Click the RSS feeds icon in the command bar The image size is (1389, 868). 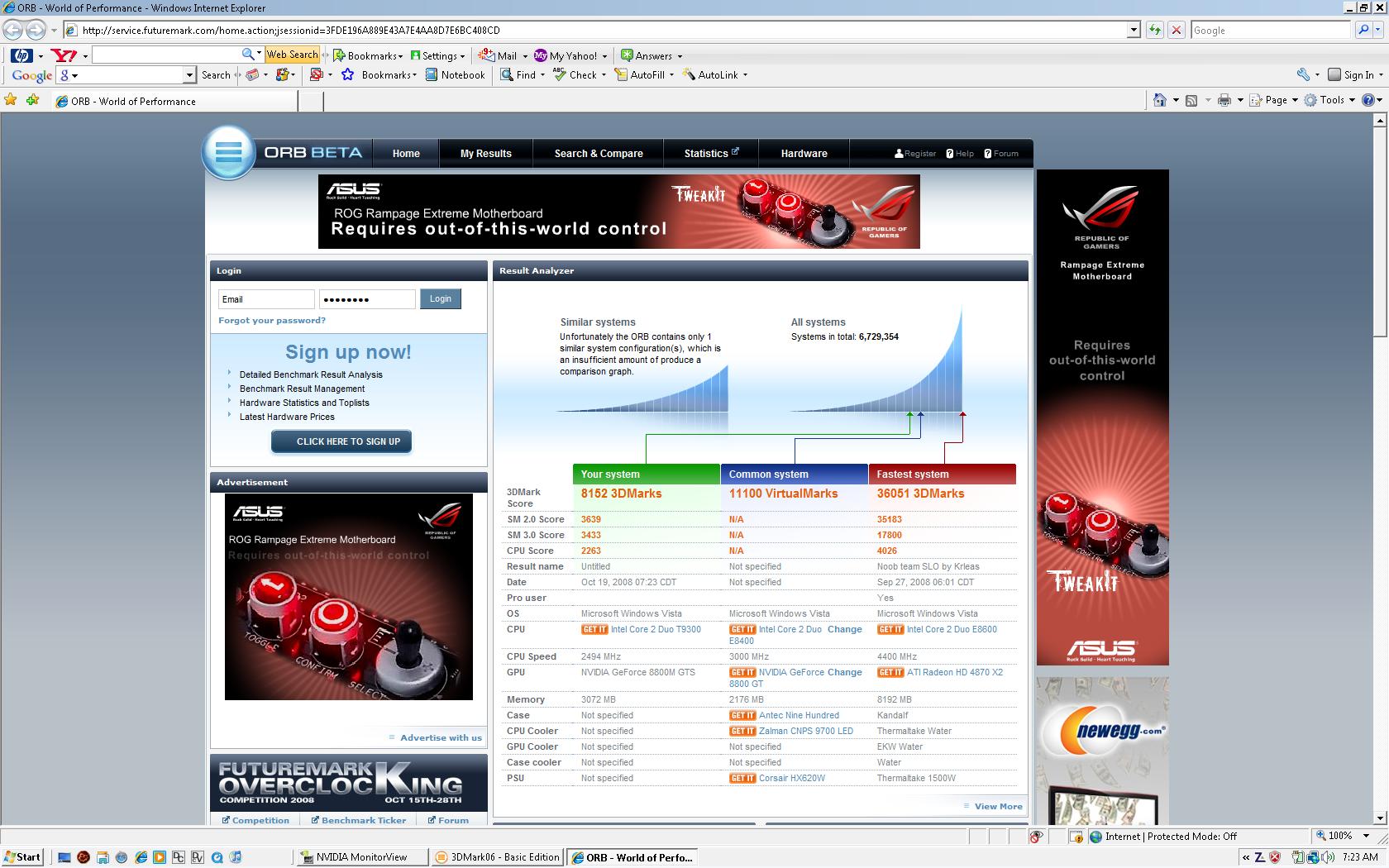click(x=1191, y=100)
